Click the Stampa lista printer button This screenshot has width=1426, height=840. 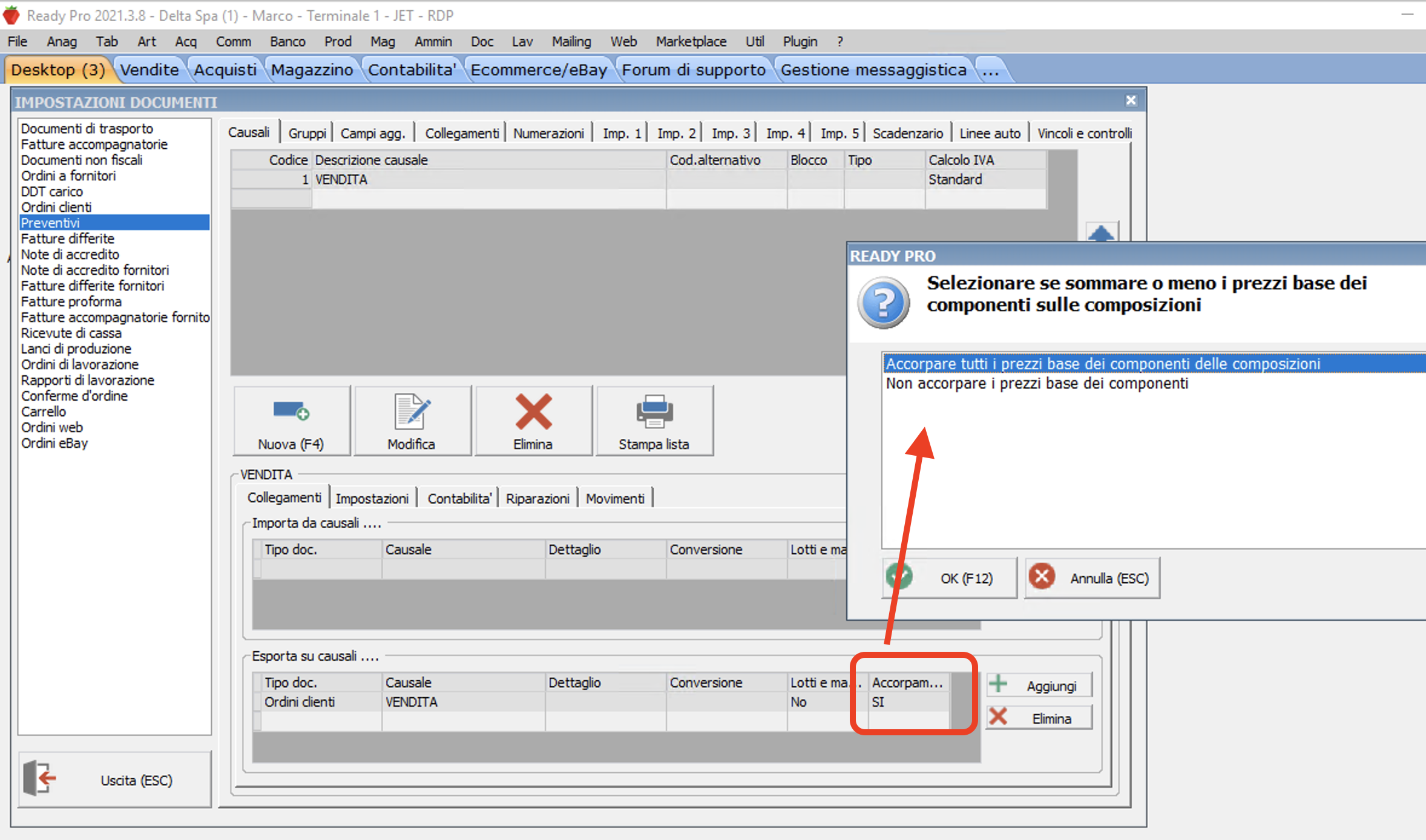(654, 421)
